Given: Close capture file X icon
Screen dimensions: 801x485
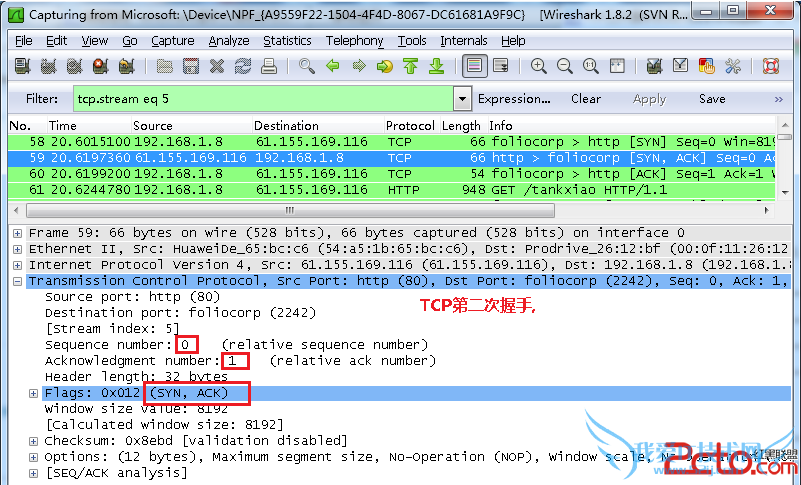Looking at the screenshot, I should click(x=217, y=66).
